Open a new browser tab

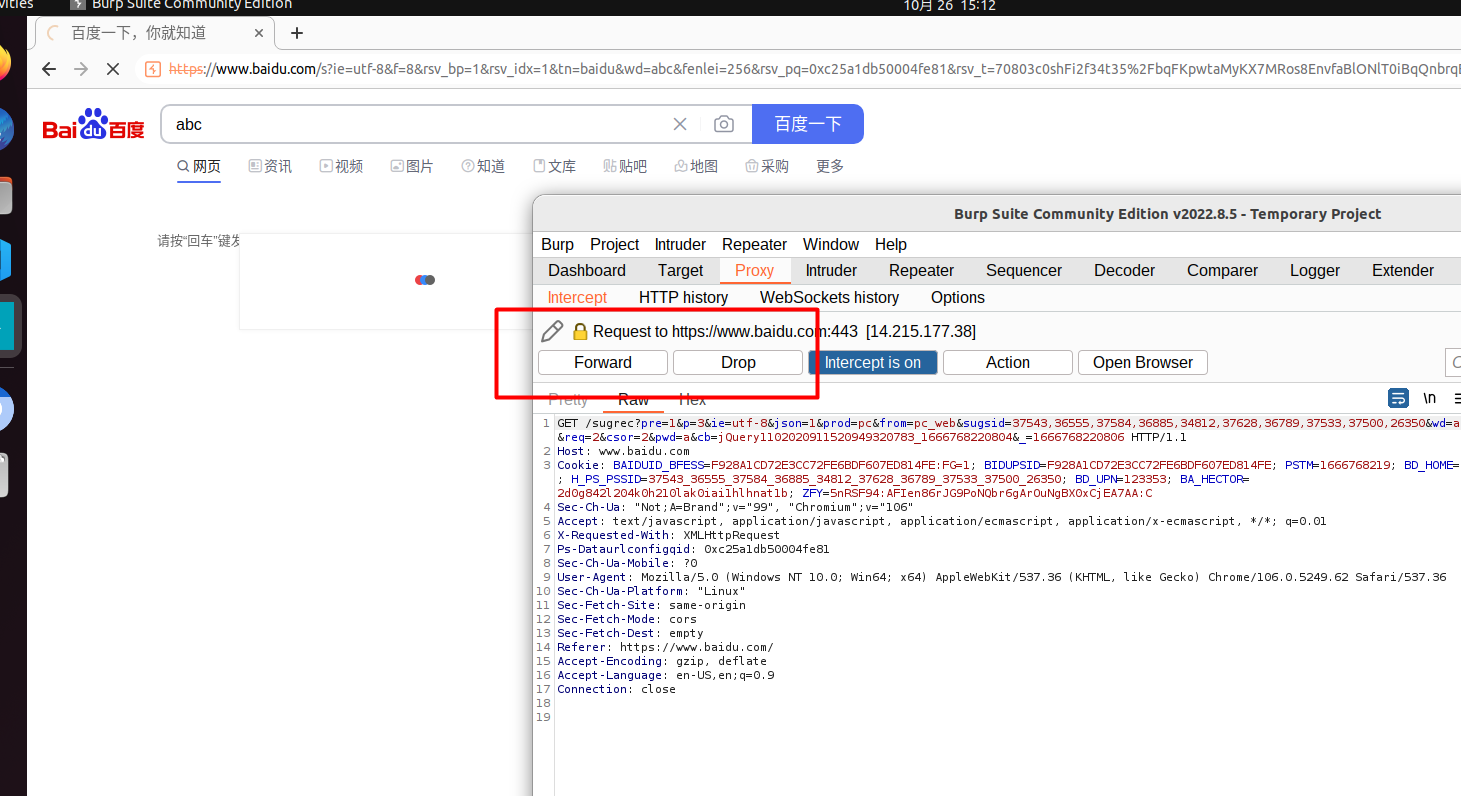click(x=296, y=33)
